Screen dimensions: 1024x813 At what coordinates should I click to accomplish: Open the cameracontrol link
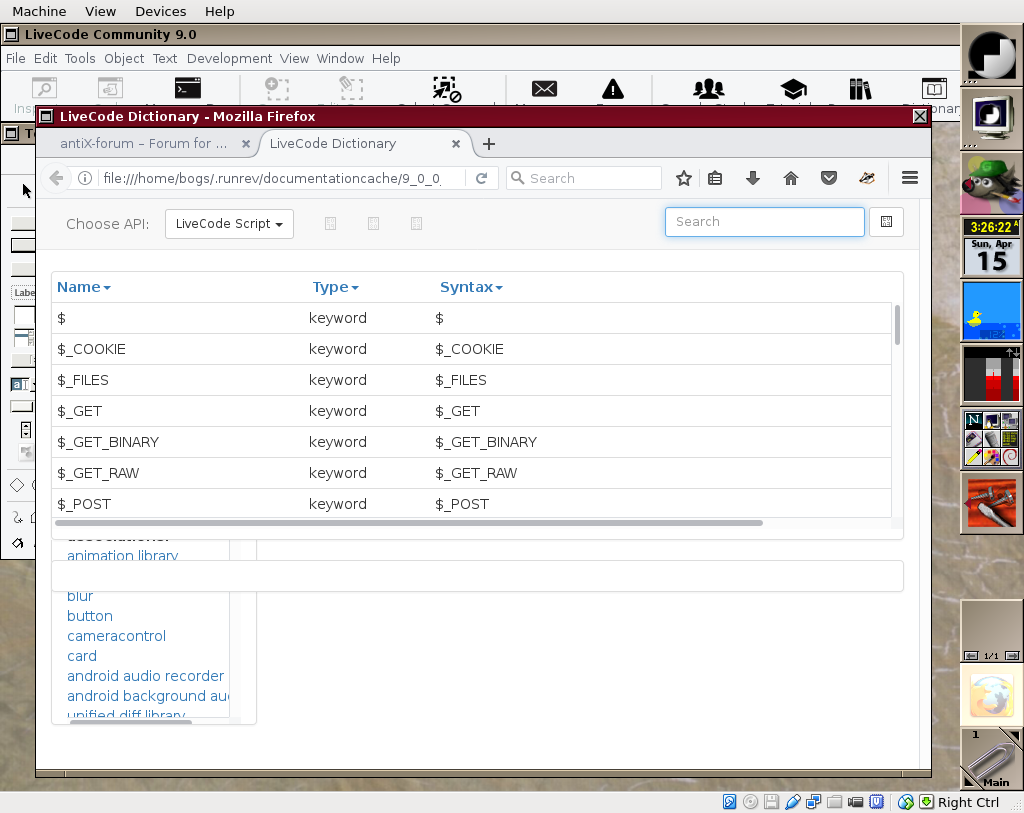point(116,636)
